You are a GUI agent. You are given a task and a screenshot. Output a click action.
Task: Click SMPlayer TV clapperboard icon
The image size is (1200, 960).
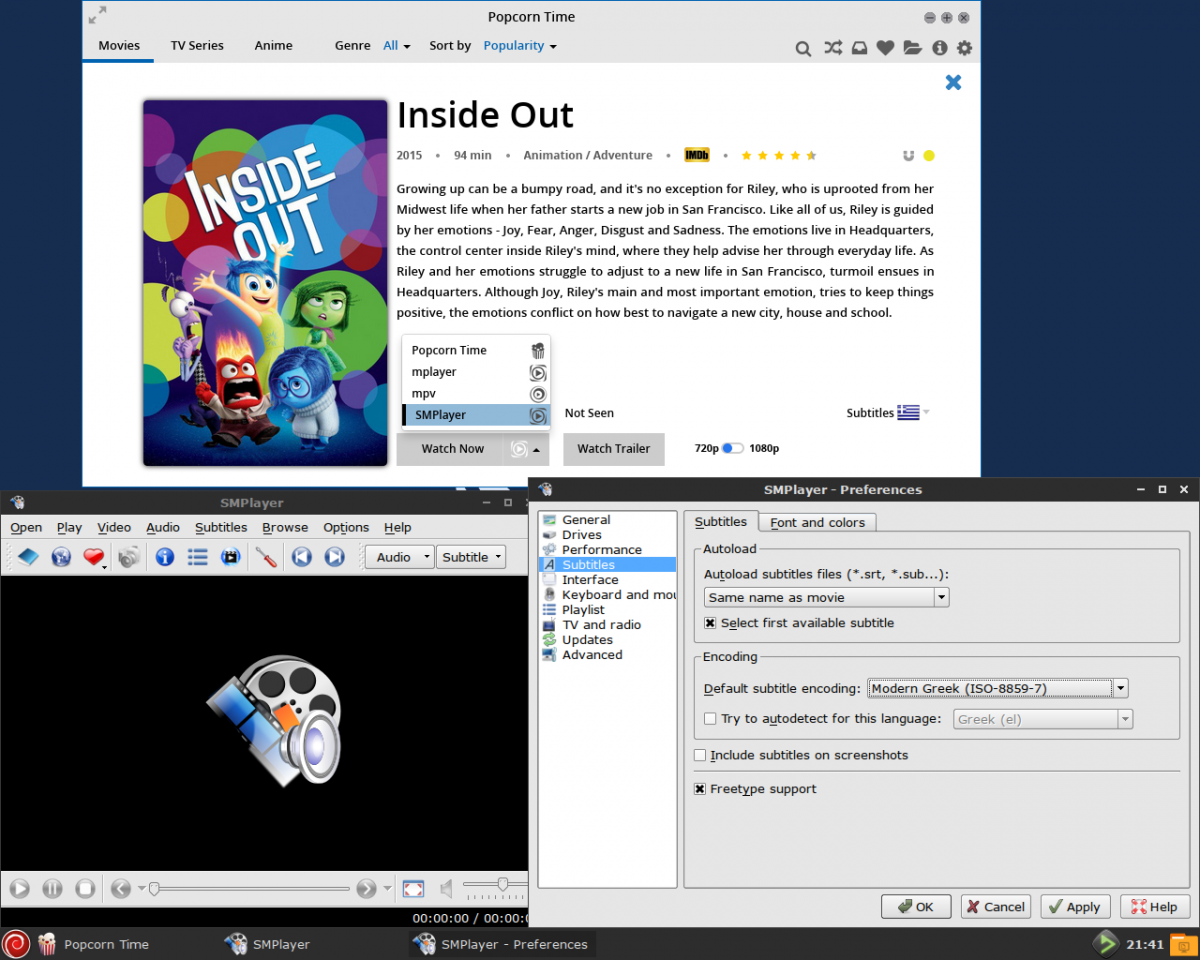[x=231, y=557]
